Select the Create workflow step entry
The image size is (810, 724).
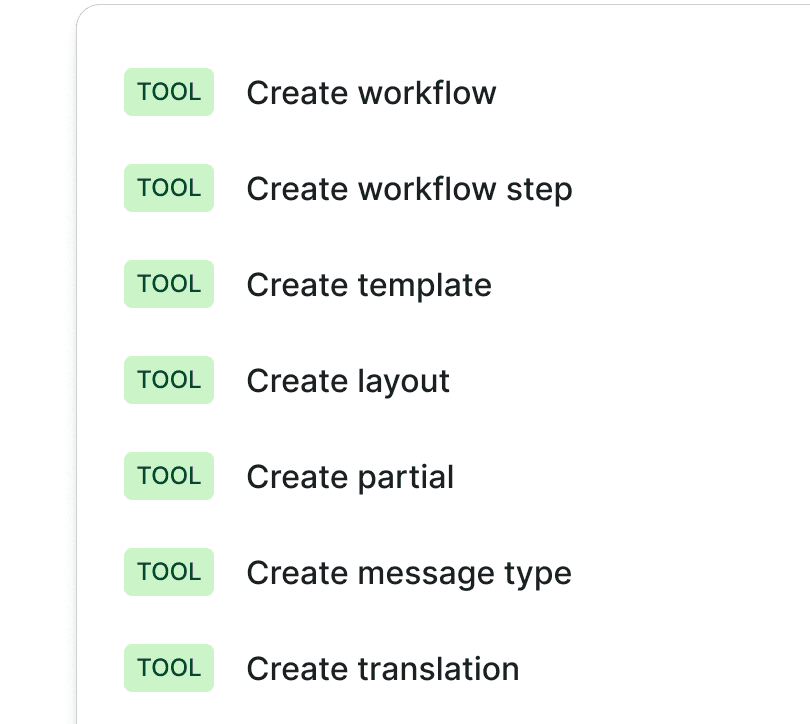[409, 188]
